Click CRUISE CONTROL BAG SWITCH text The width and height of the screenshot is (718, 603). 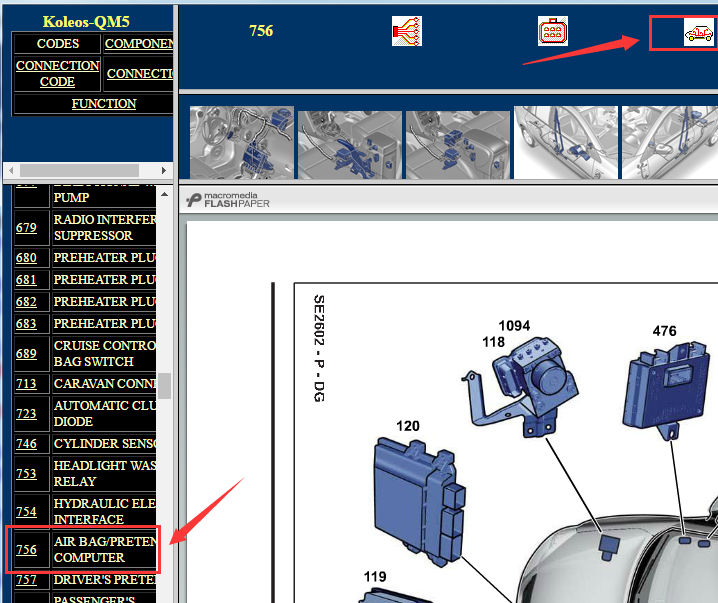click(x=105, y=353)
